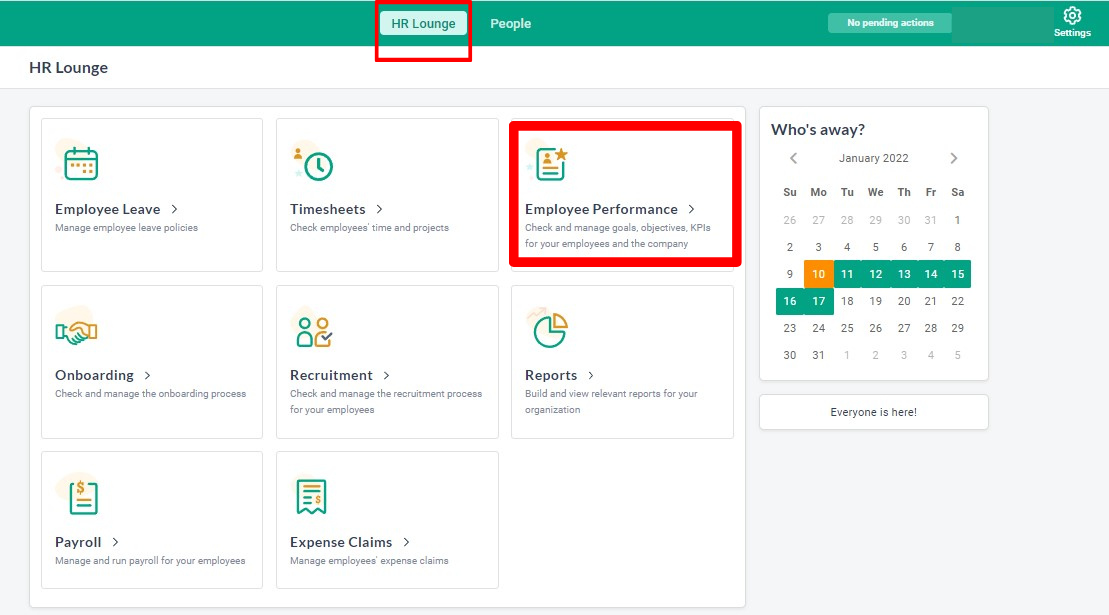Expand Onboarding chevron arrow
1109x615 pixels.
point(147,375)
